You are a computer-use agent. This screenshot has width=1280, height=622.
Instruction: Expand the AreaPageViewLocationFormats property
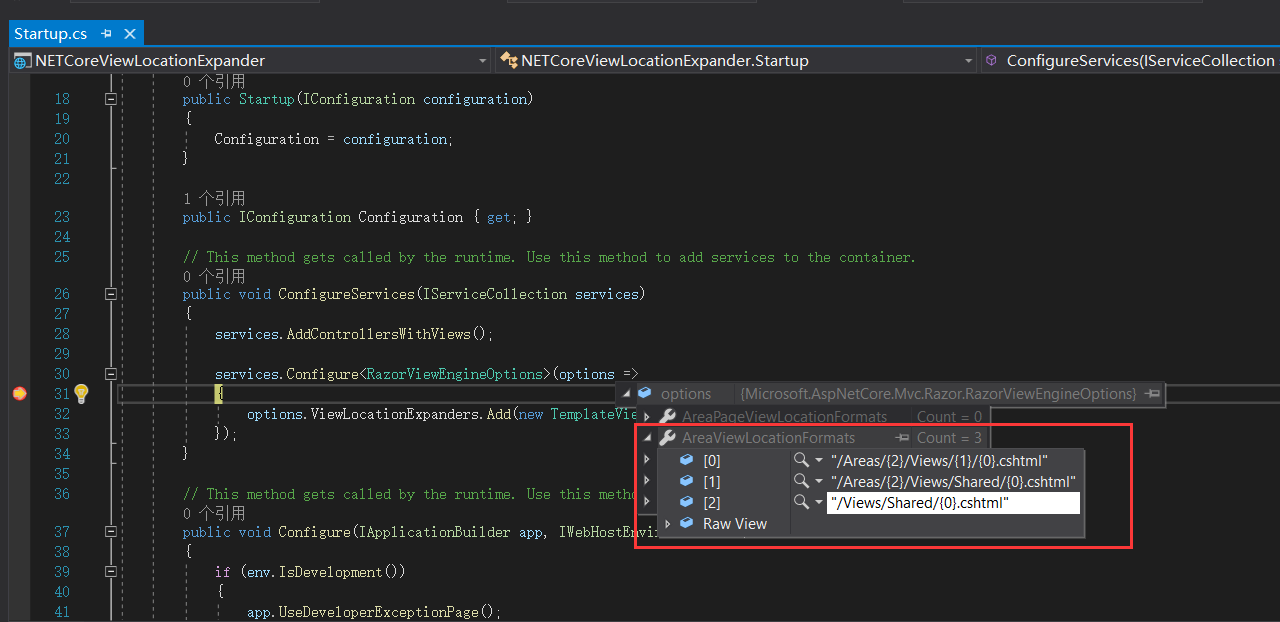click(x=646, y=416)
